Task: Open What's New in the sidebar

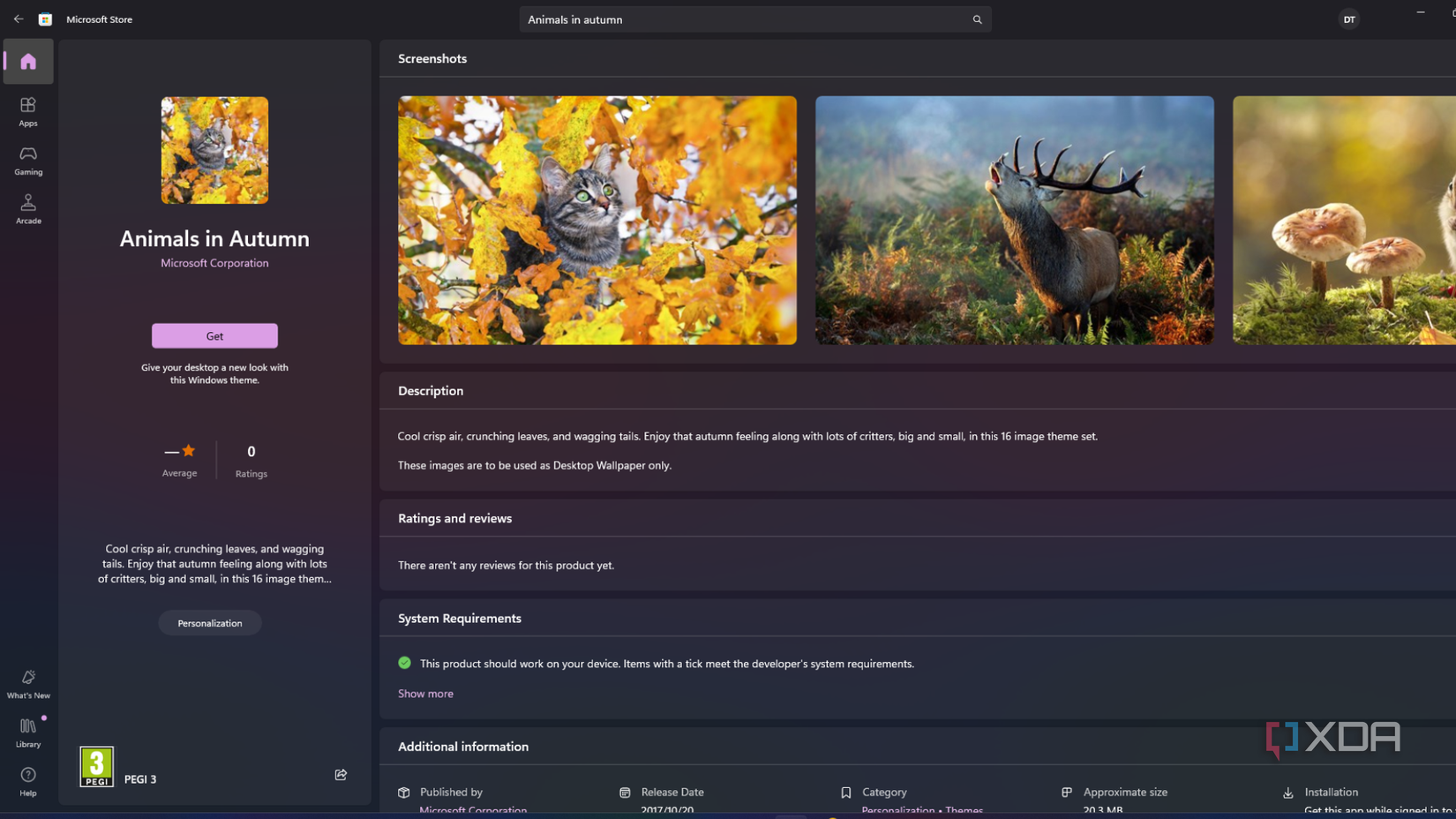Action: pyautogui.click(x=27, y=682)
